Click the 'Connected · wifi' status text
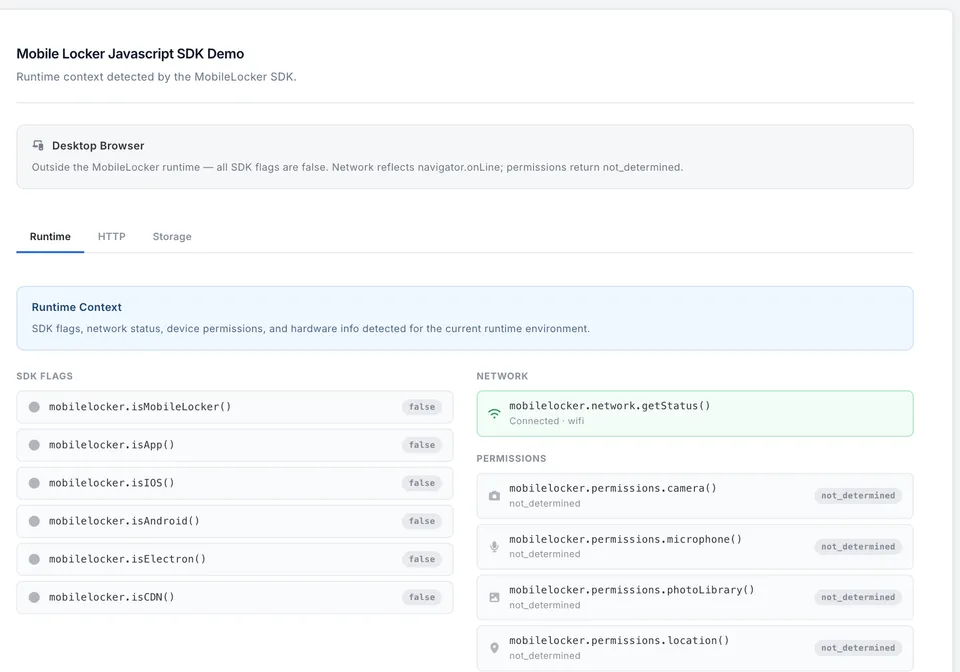This screenshot has width=960, height=672. (547, 421)
